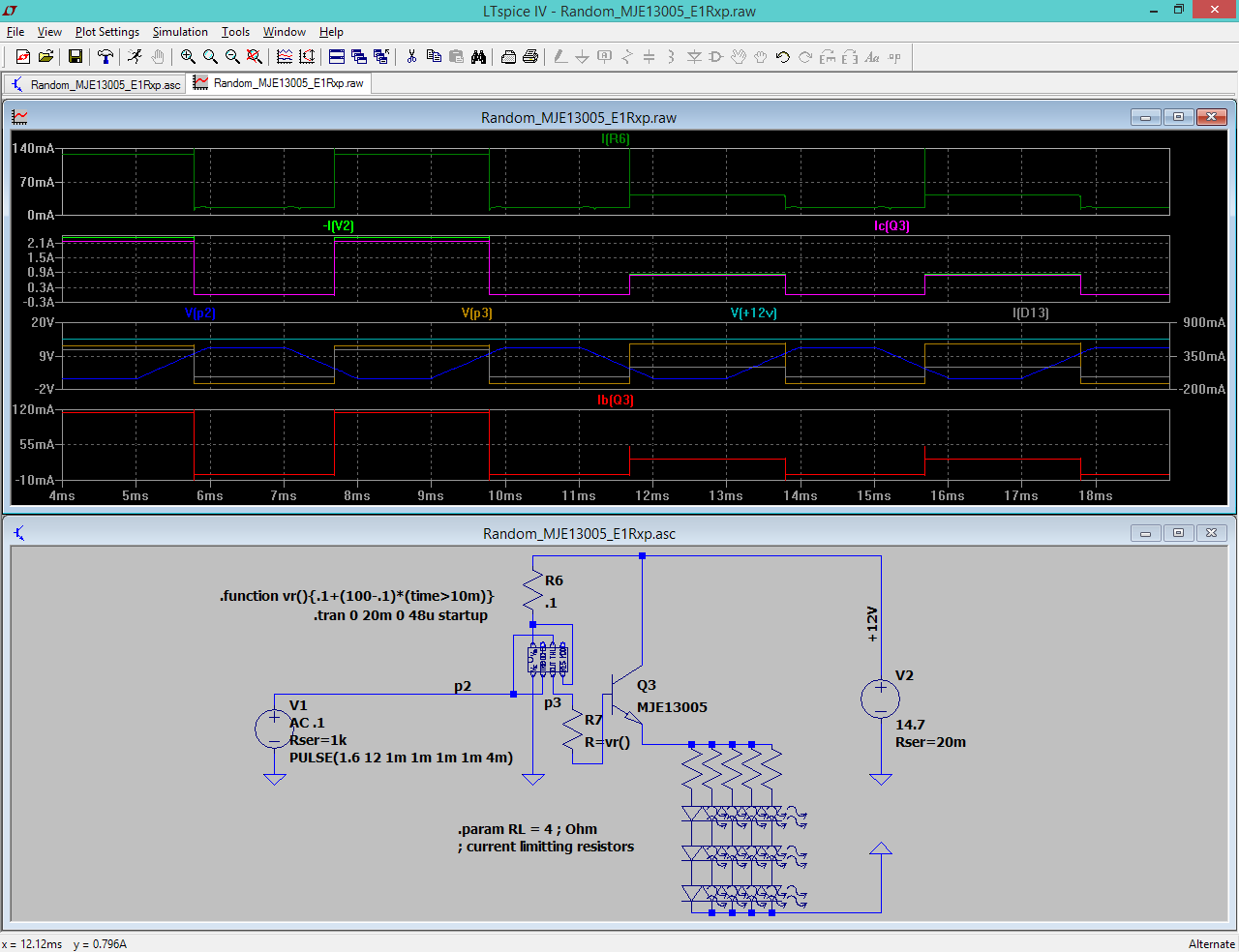The image size is (1239, 952).
Task: Click the .tran simulation directive in the schematic
Action: (401, 615)
